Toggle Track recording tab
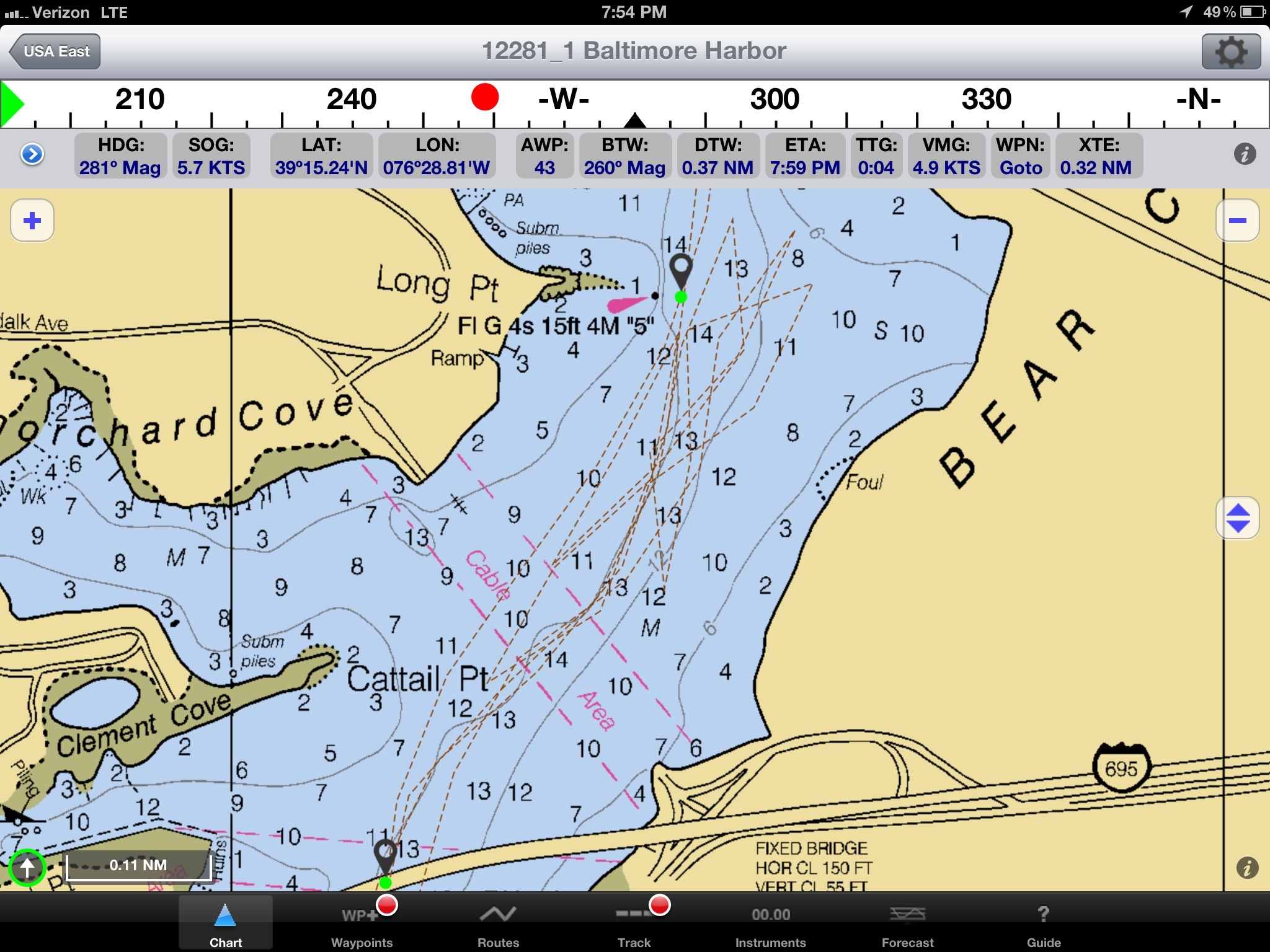The width and height of the screenshot is (1270, 952). 634,922
